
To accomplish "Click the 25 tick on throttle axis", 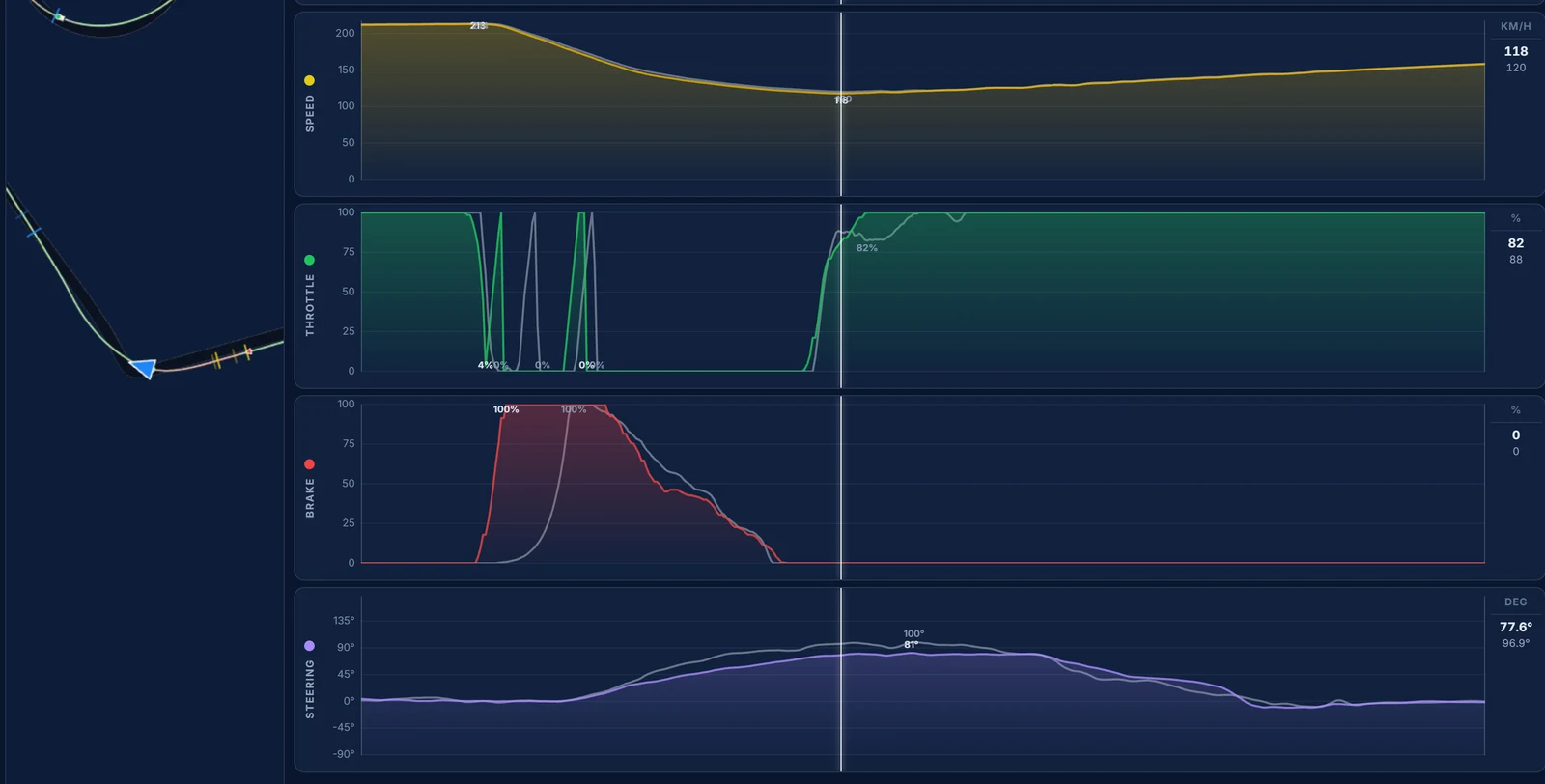I will (x=349, y=331).
